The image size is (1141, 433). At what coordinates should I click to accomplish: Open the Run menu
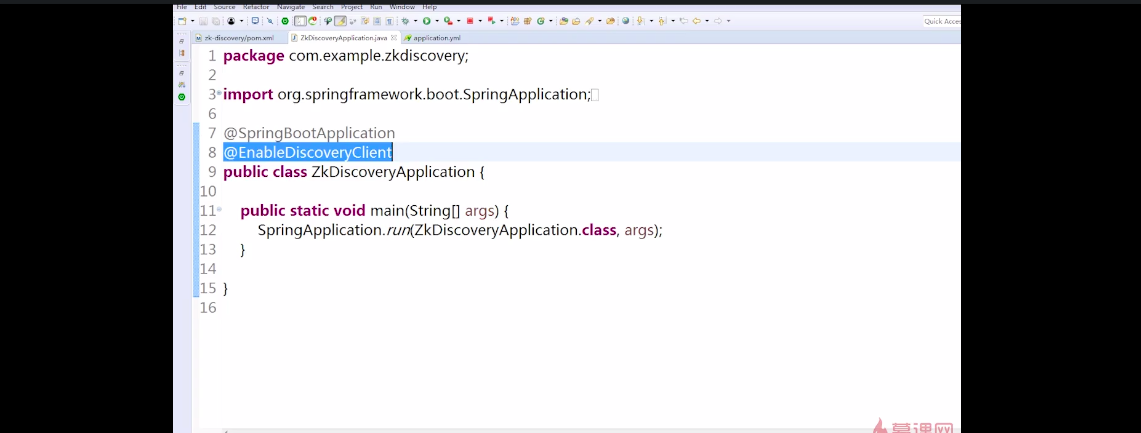[x=376, y=7]
